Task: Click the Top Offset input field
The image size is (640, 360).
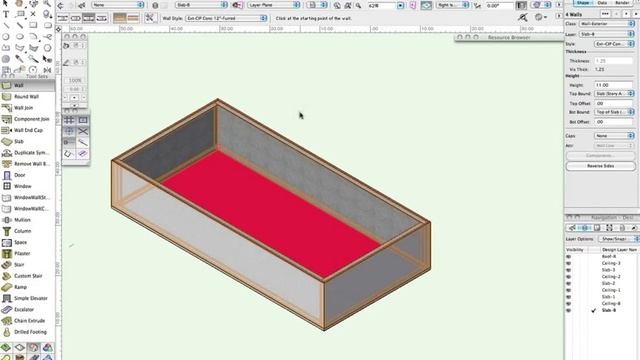Action: click(x=613, y=103)
